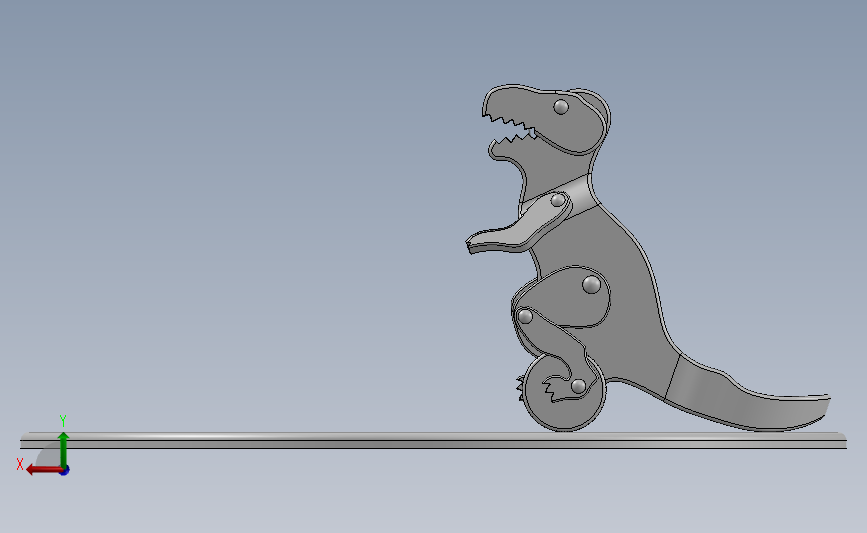Click the eye rivet on the dinosaur head

(x=561, y=107)
